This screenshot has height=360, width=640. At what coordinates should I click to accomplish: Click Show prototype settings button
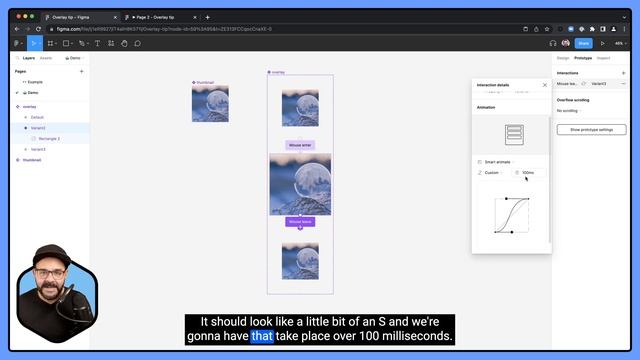click(591, 130)
